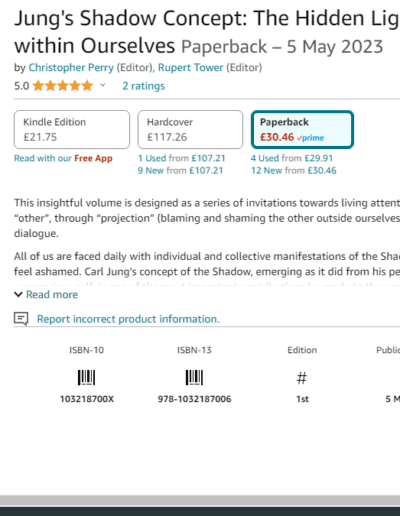Click the Read more chevron arrow

coord(18,294)
